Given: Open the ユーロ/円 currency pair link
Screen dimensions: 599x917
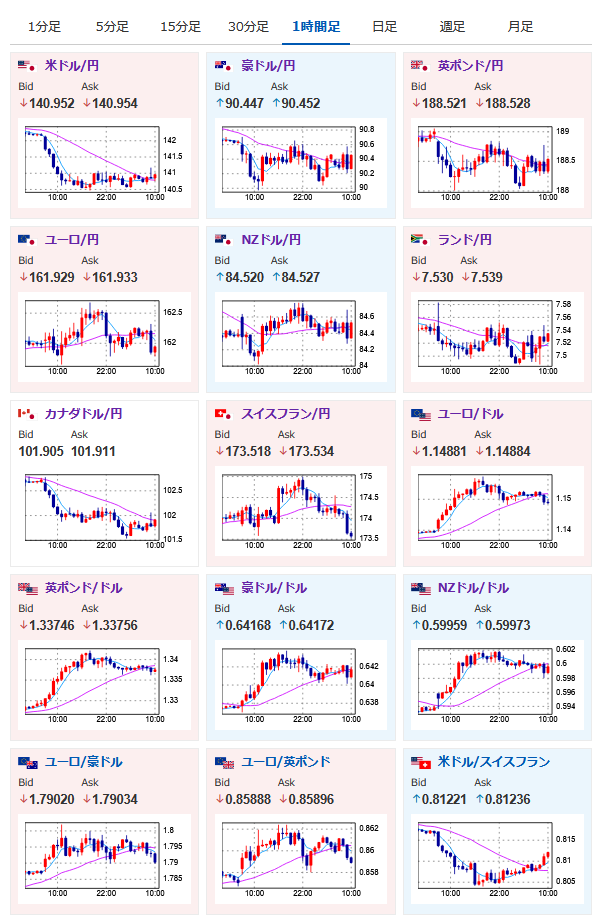Looking at the screenshot, I should [x=72, y=240].
